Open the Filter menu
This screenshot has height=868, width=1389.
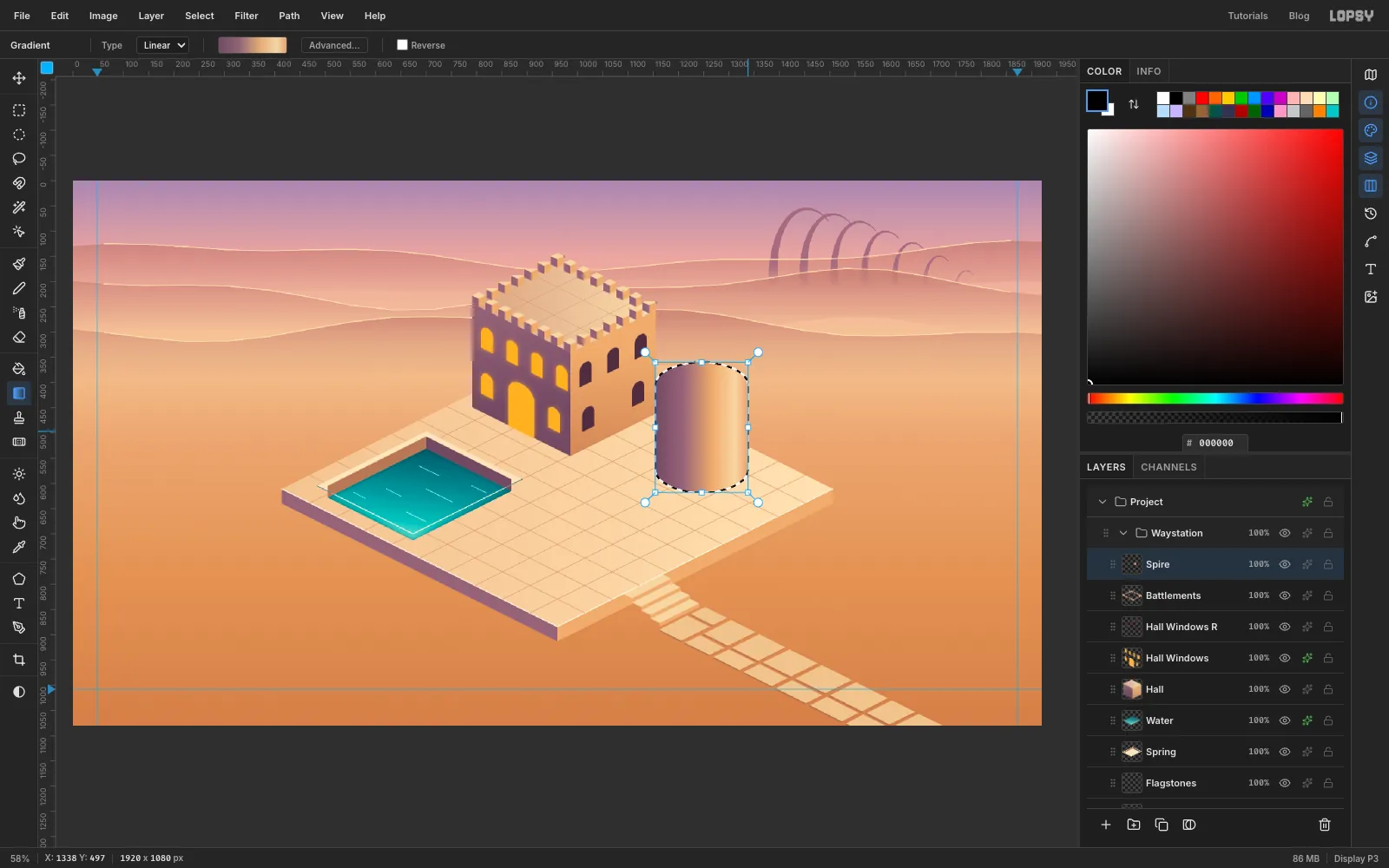click(247, 16)
